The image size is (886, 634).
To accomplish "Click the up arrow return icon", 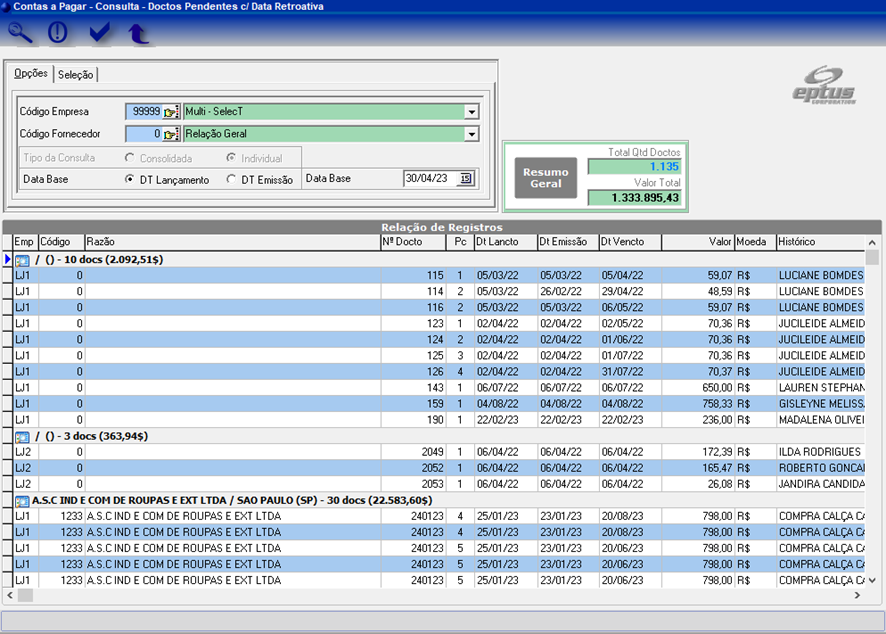I will 138,34.
